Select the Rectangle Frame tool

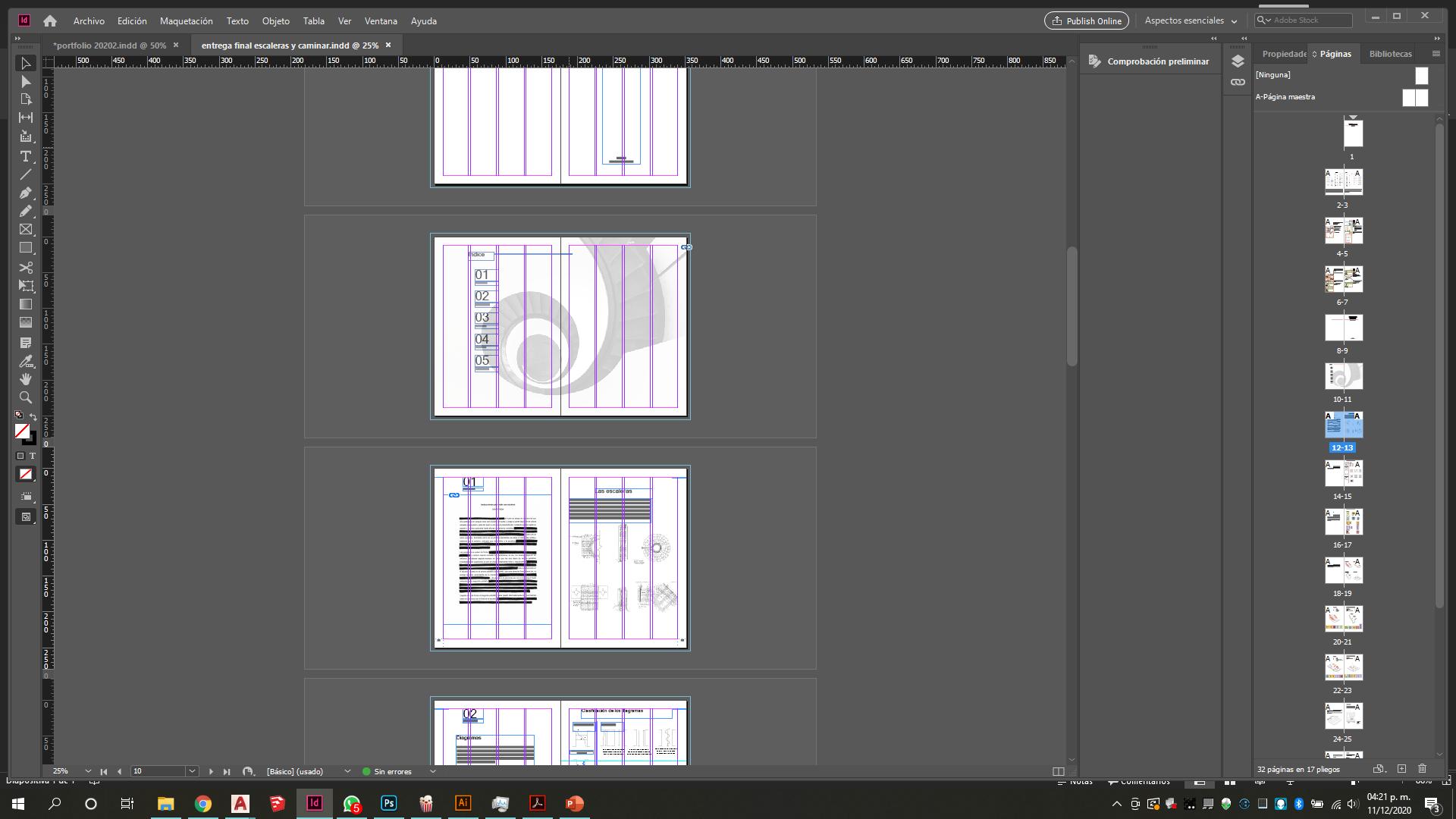26,229
